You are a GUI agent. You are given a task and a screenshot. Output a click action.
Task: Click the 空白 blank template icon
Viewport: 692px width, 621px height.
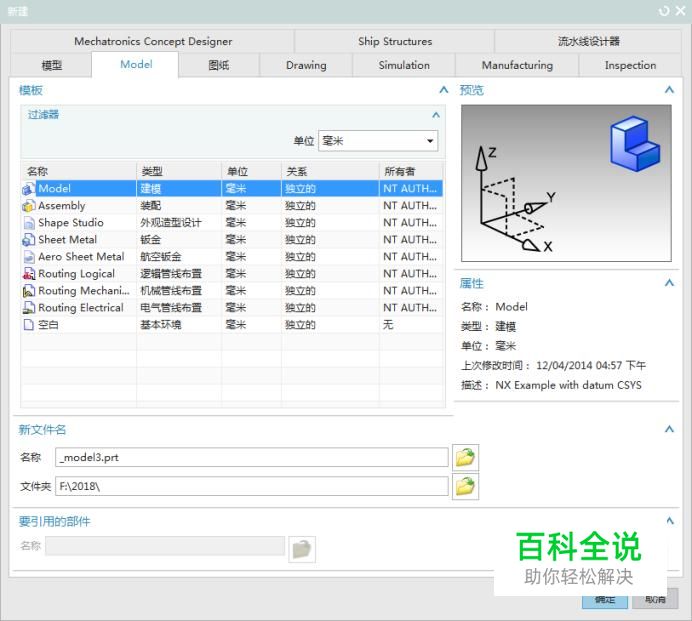click(28, 325)
